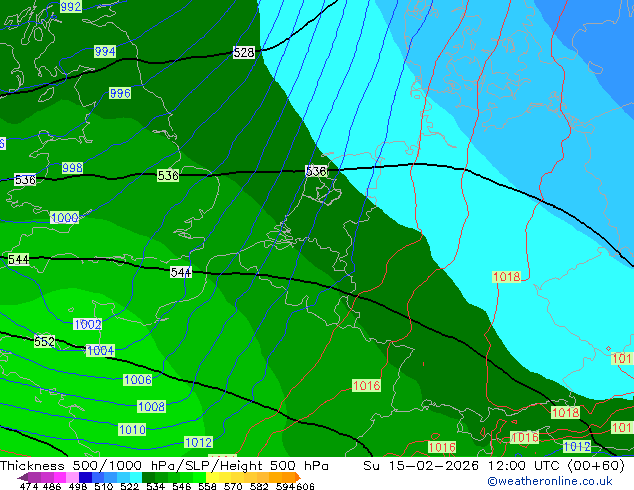Viewport: 634px width, 490px height.
Task: Click the cyan legend swatch above 522
Action: [136, 477]
